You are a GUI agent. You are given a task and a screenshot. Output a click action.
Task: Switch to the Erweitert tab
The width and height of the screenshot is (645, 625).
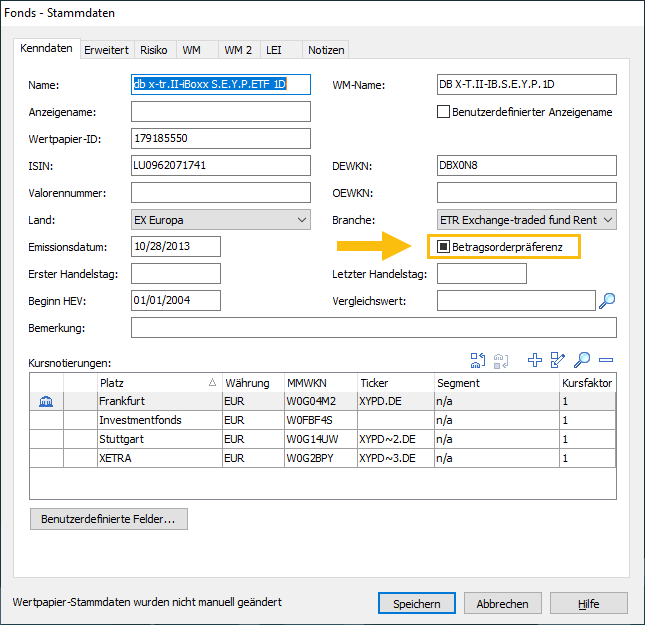pos(105,49)
